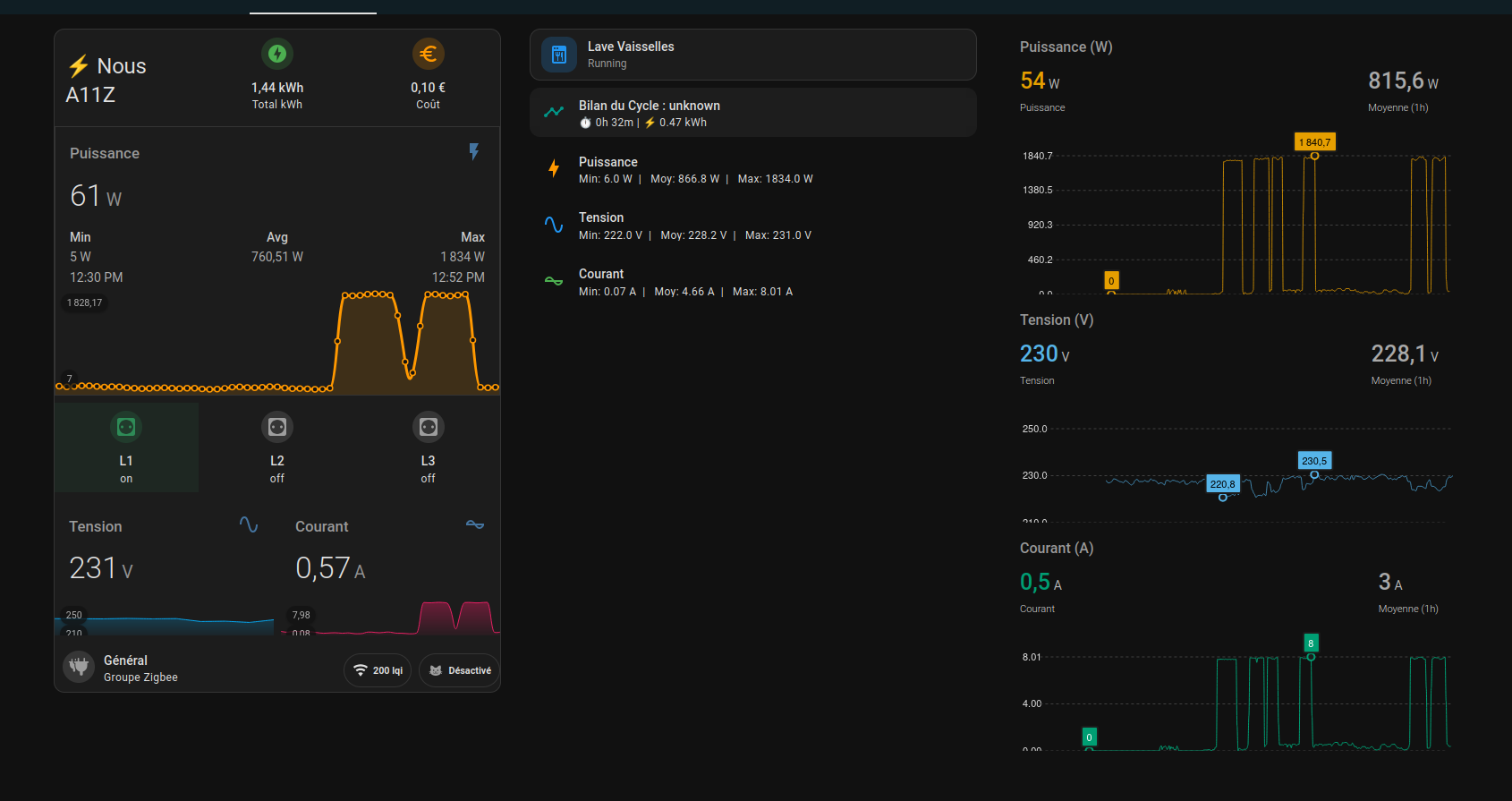Click the blue flash icon in Puissance card

coord(474,152)
